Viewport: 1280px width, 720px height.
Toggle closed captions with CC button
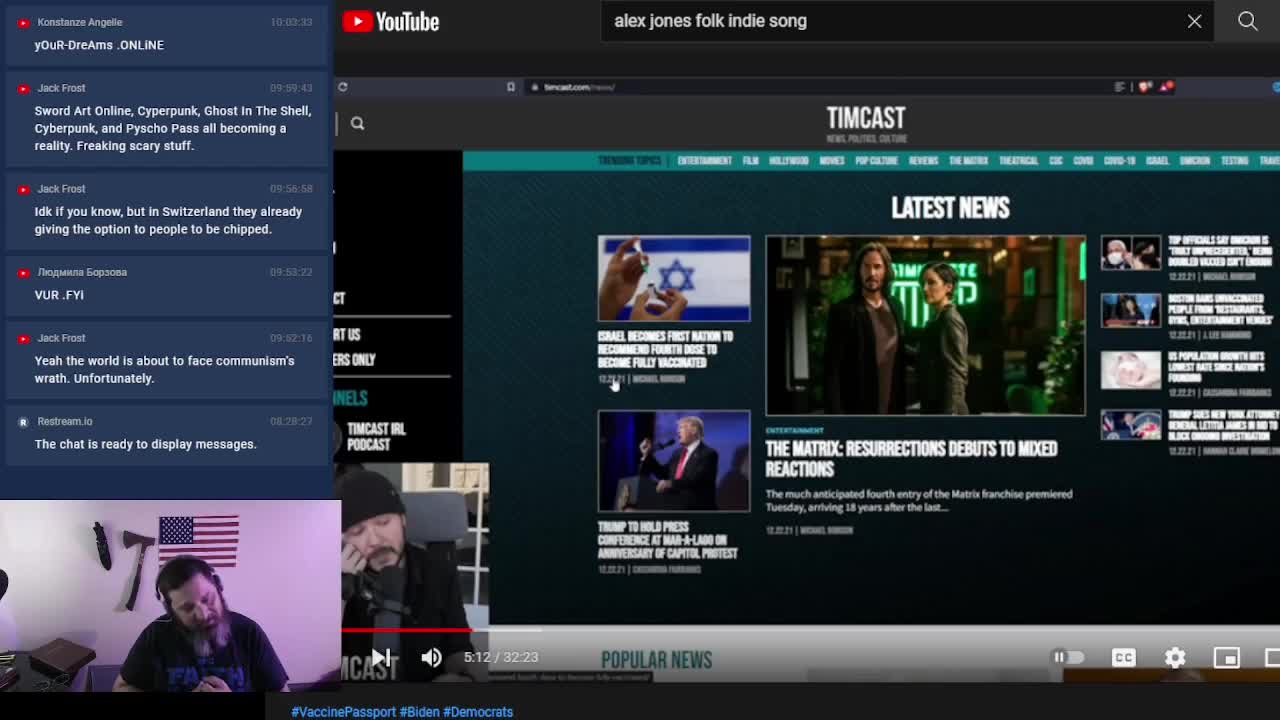(x=1123, y=657)
